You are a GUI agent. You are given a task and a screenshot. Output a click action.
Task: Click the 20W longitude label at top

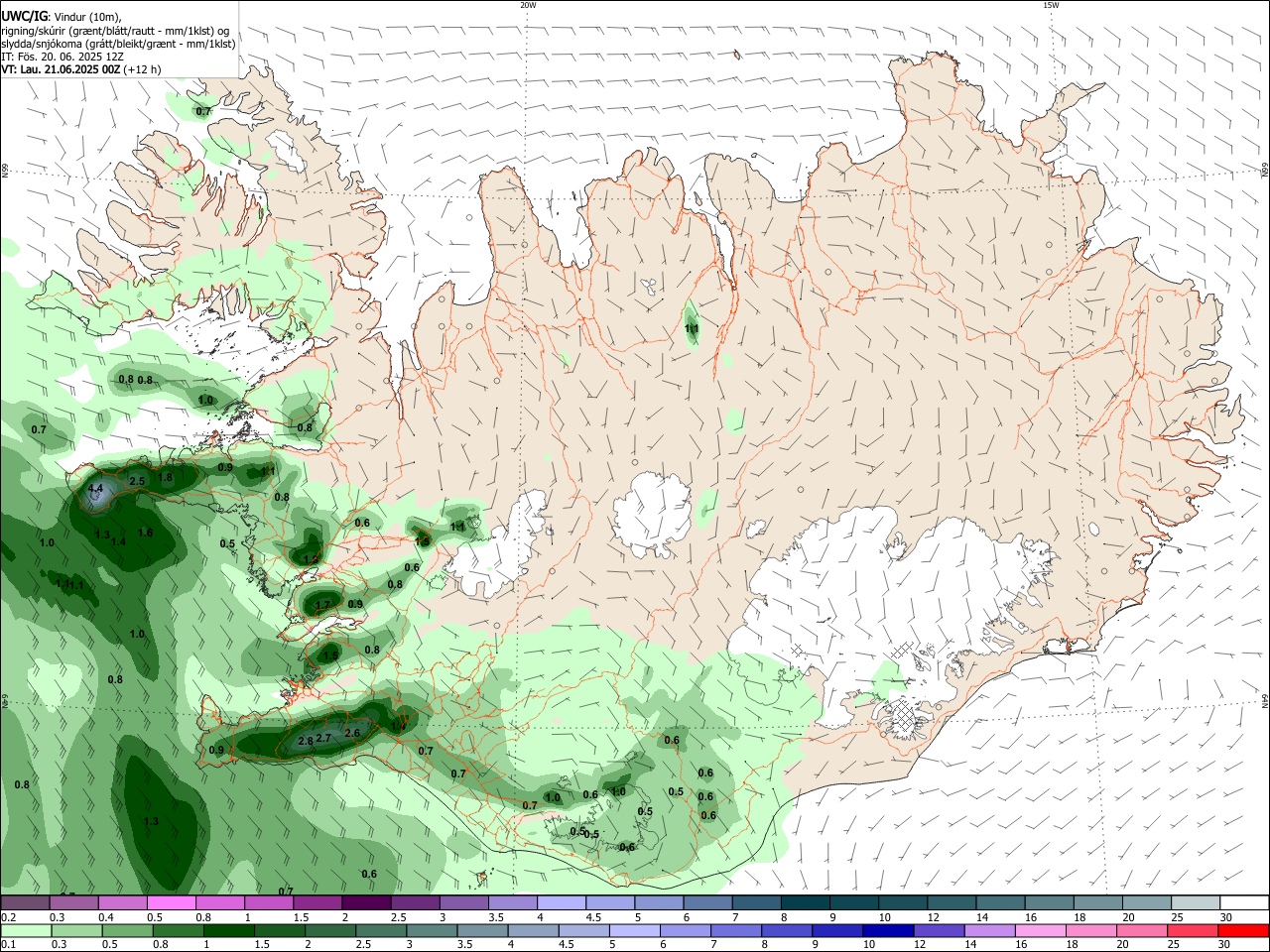[528, 5]
